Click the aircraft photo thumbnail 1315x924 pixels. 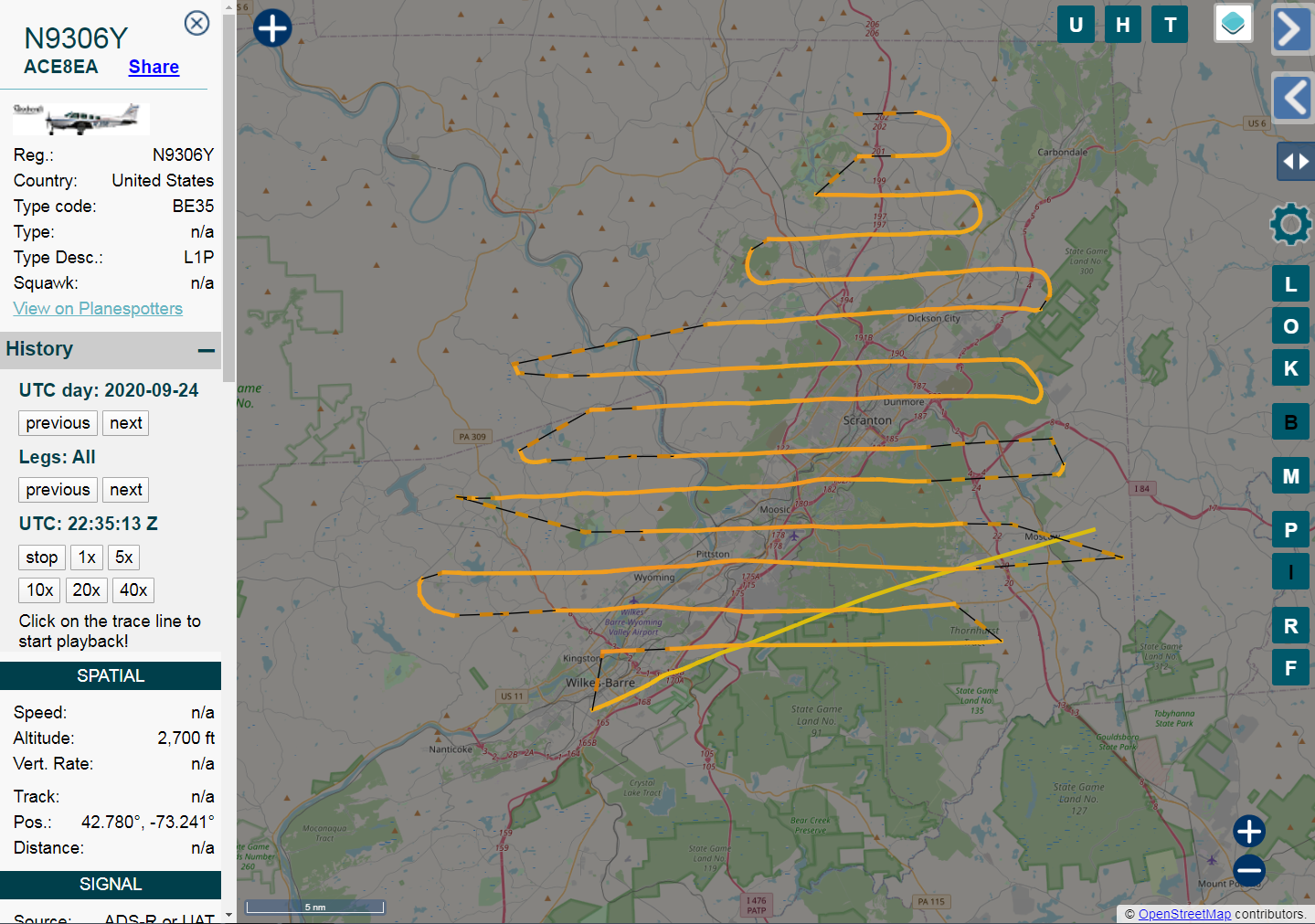point(80,119)
